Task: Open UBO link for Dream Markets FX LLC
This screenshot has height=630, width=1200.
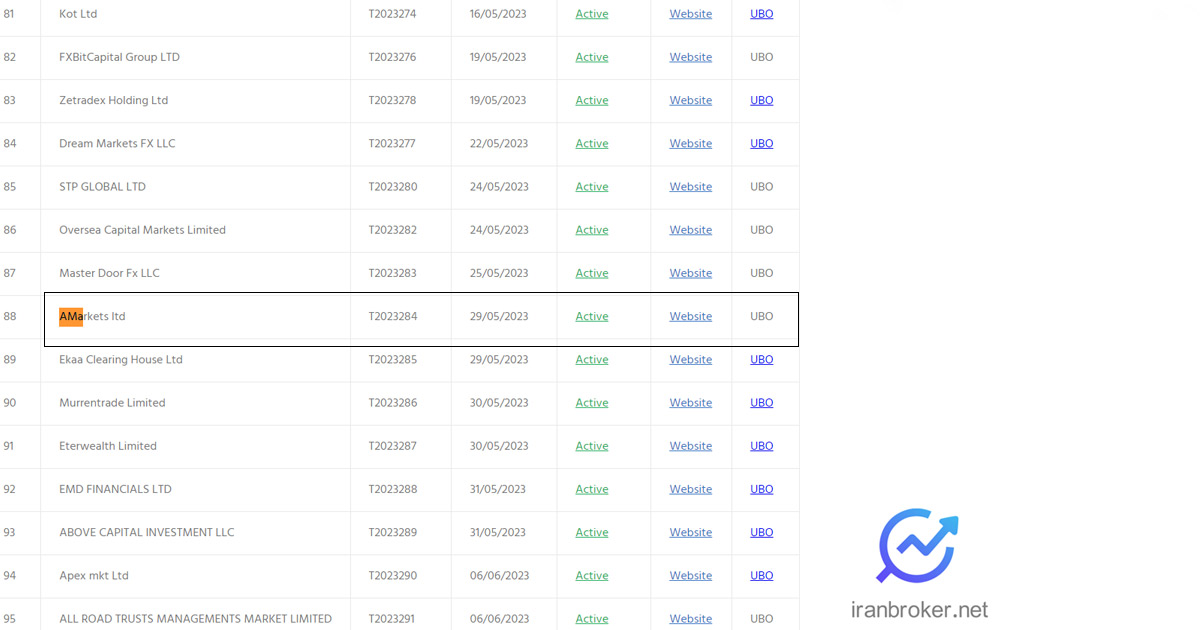Action: tap(762, 143)
